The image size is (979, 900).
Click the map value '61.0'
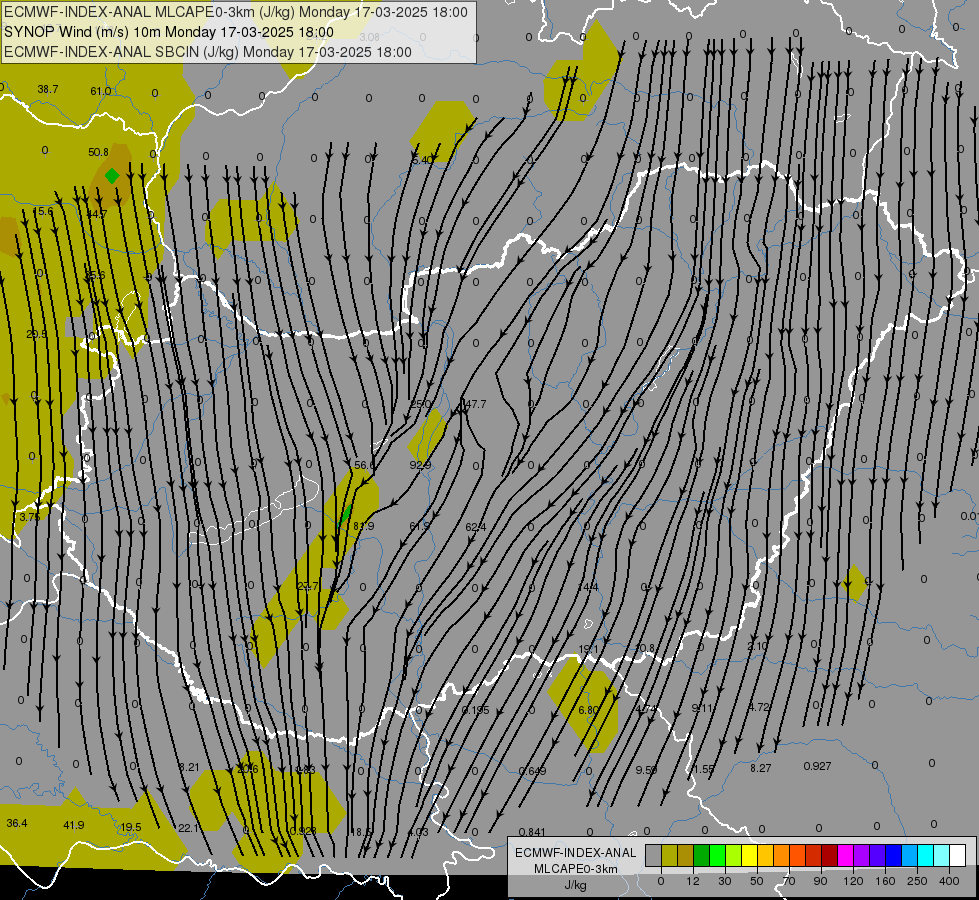[x=101, y=91]
